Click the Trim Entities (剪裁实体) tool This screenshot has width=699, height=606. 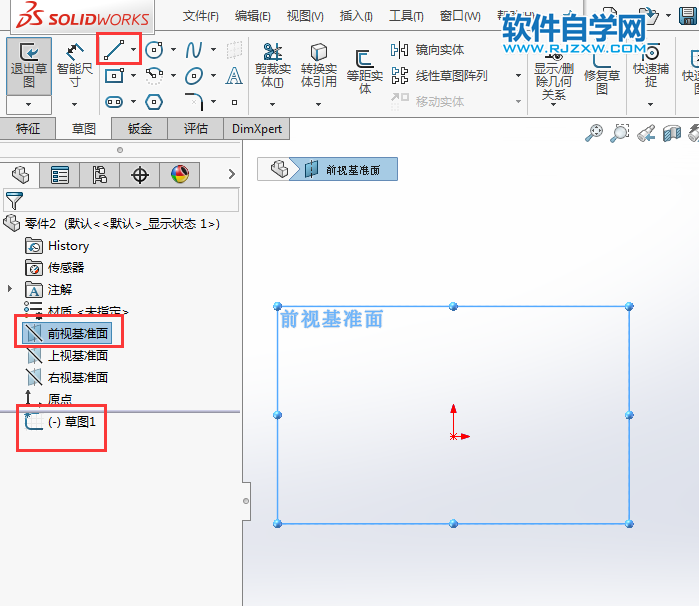273,66
